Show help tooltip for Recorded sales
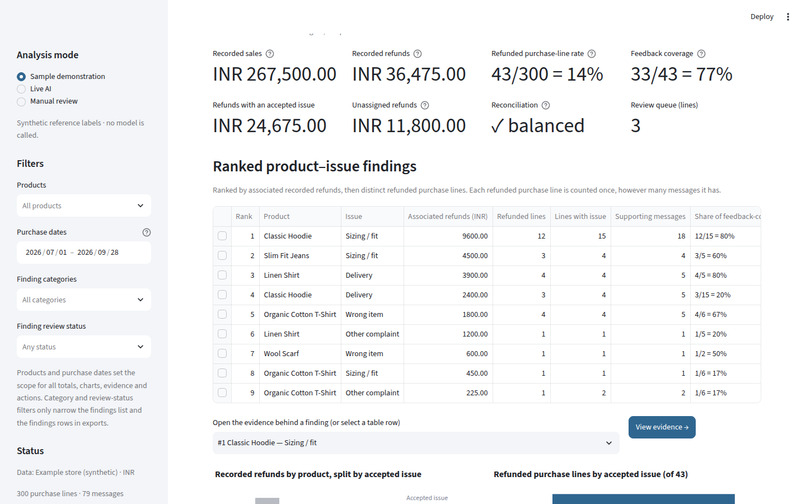 click(x=270, y=53)
